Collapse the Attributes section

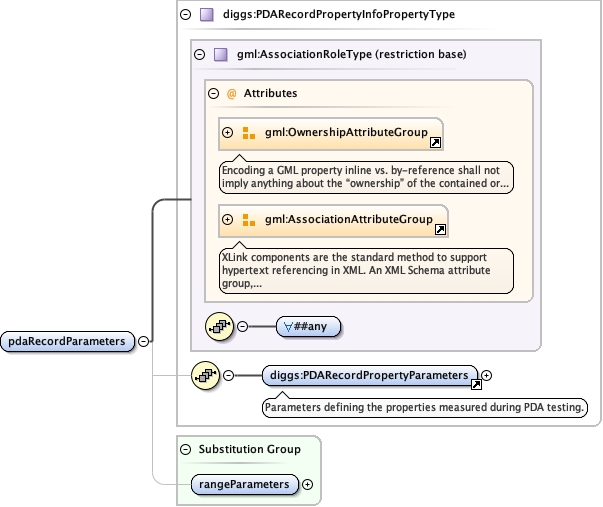(x=213, y=94)
